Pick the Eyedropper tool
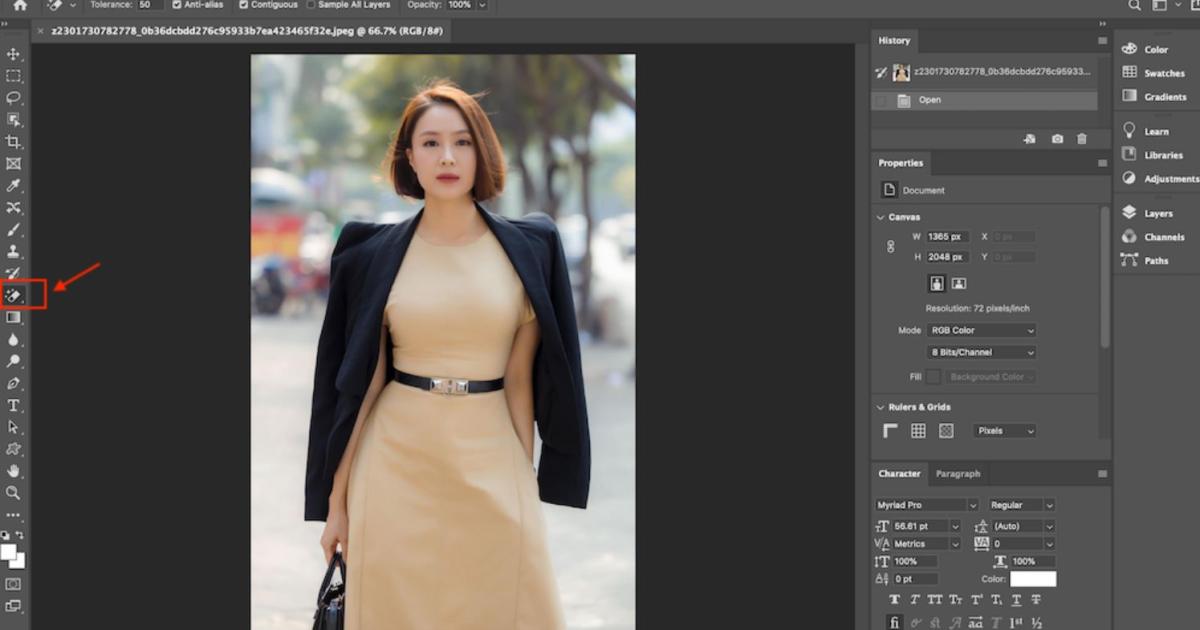 point(13,186)
